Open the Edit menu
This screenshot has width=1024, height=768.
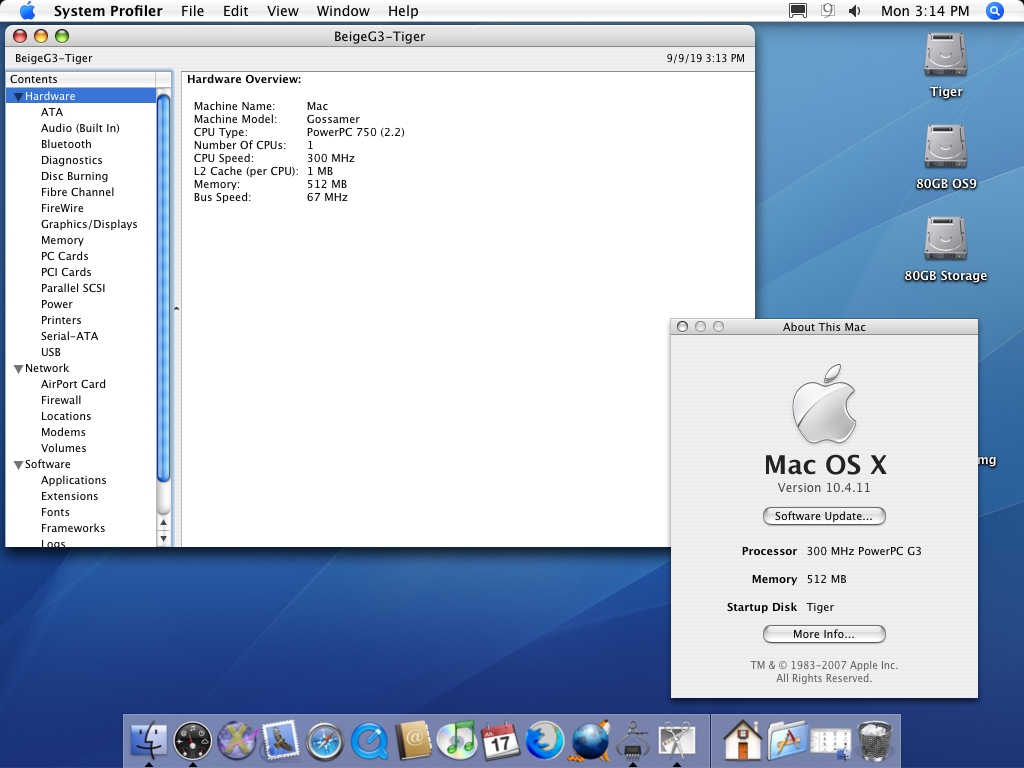(x=235, y=11)
